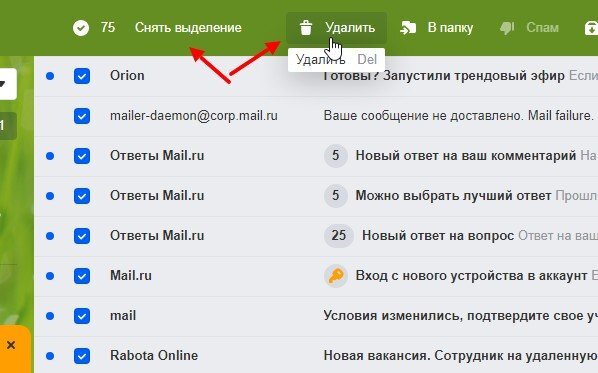
Task: Click the select-all checkmark icon next to 75
Action: (x=81, y=28)
